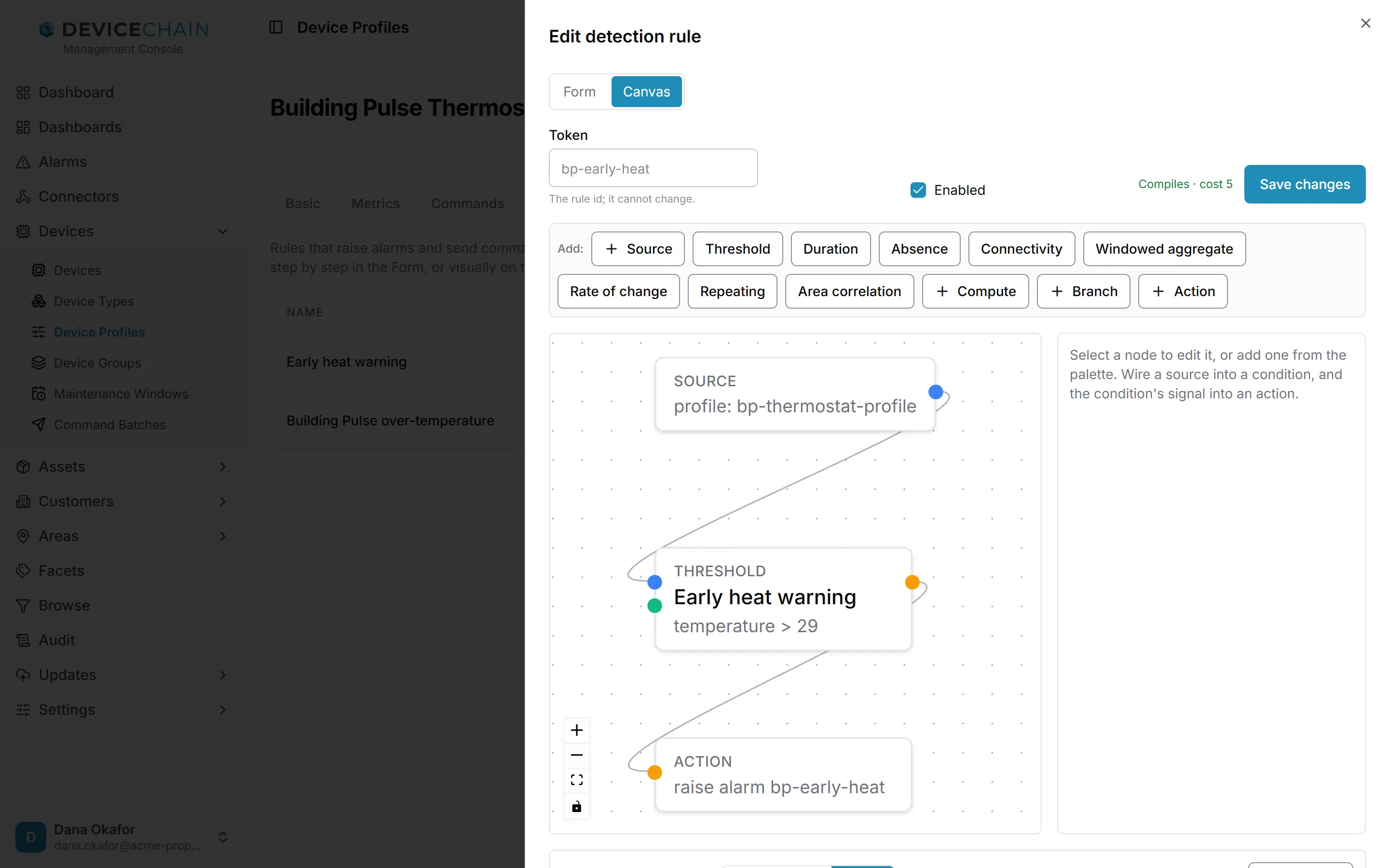
Task: Uncheck the Enabled checkbox
Action: 918,190
